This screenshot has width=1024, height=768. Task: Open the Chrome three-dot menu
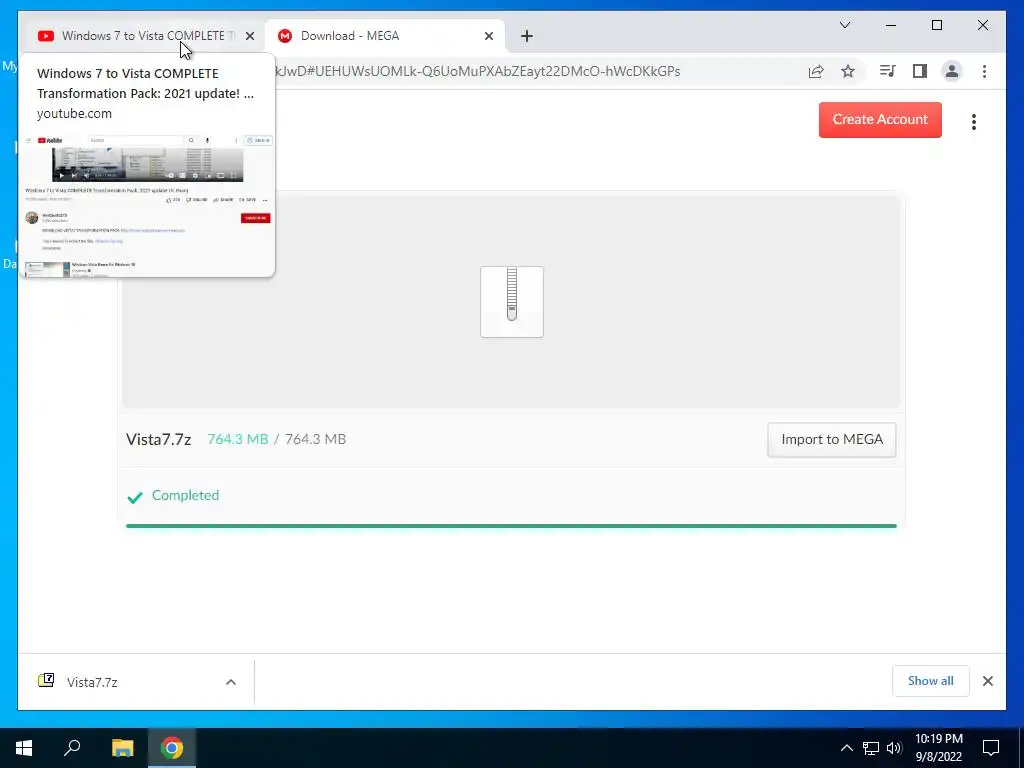tap(984, 71)
